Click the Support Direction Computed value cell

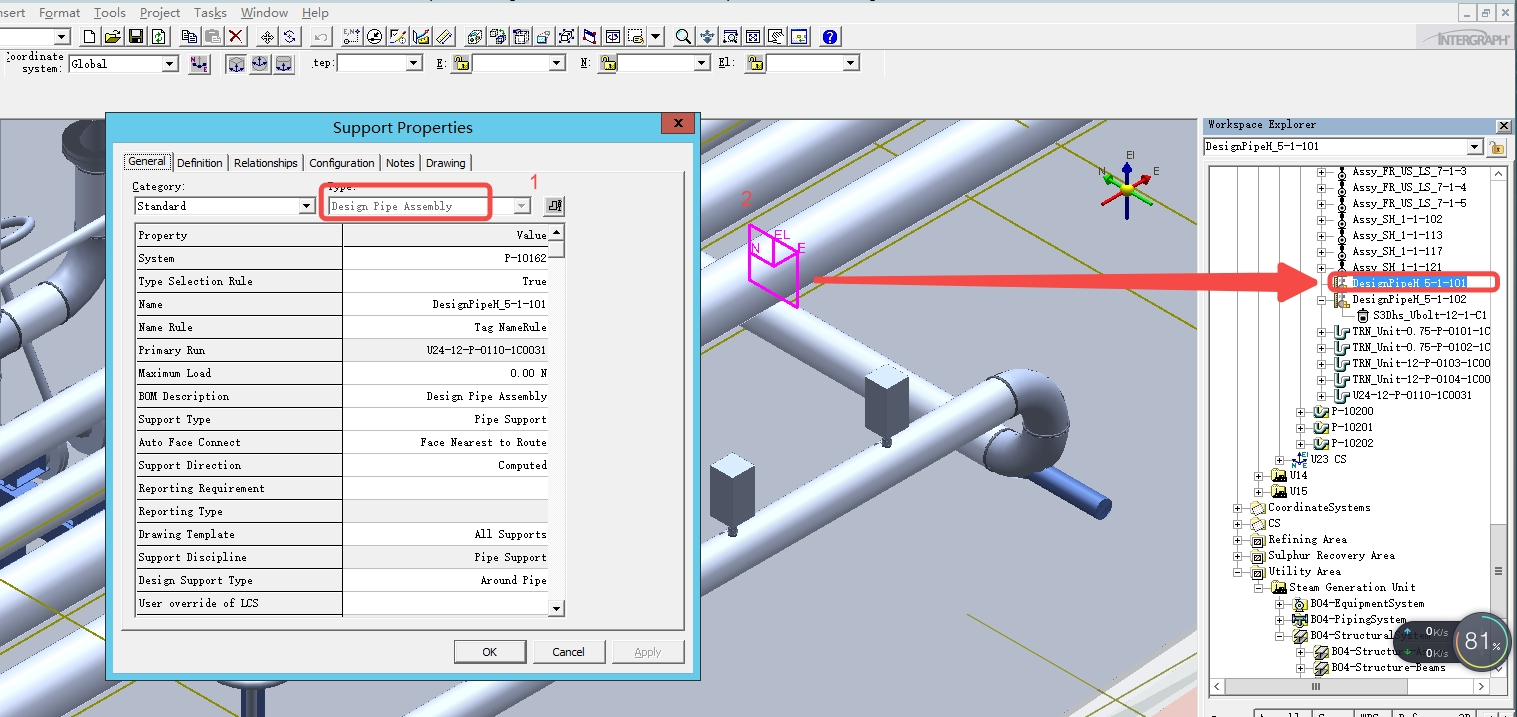(x=446, y=465)
